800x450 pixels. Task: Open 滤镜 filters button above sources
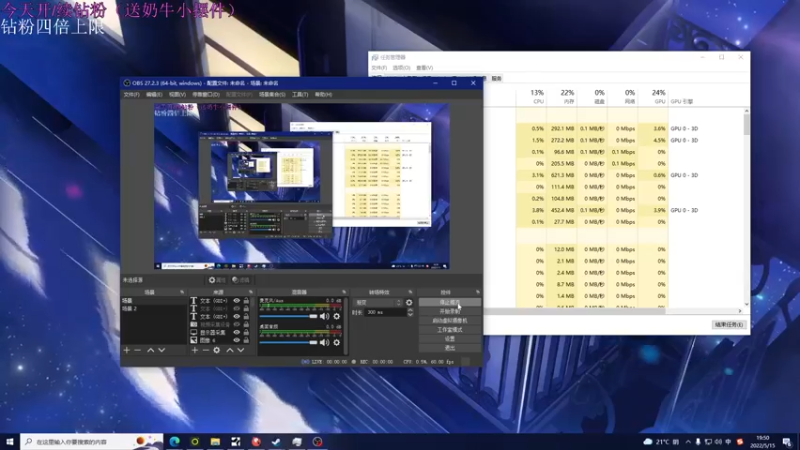(241, 280)
